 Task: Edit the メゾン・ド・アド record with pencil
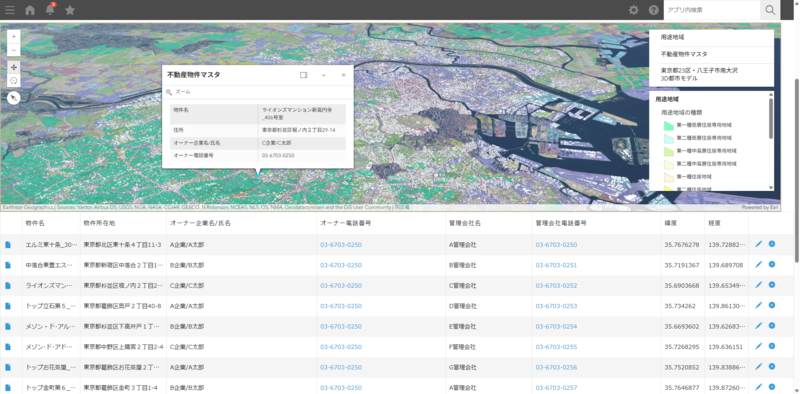pyautogui.click(x=759, y=347)
